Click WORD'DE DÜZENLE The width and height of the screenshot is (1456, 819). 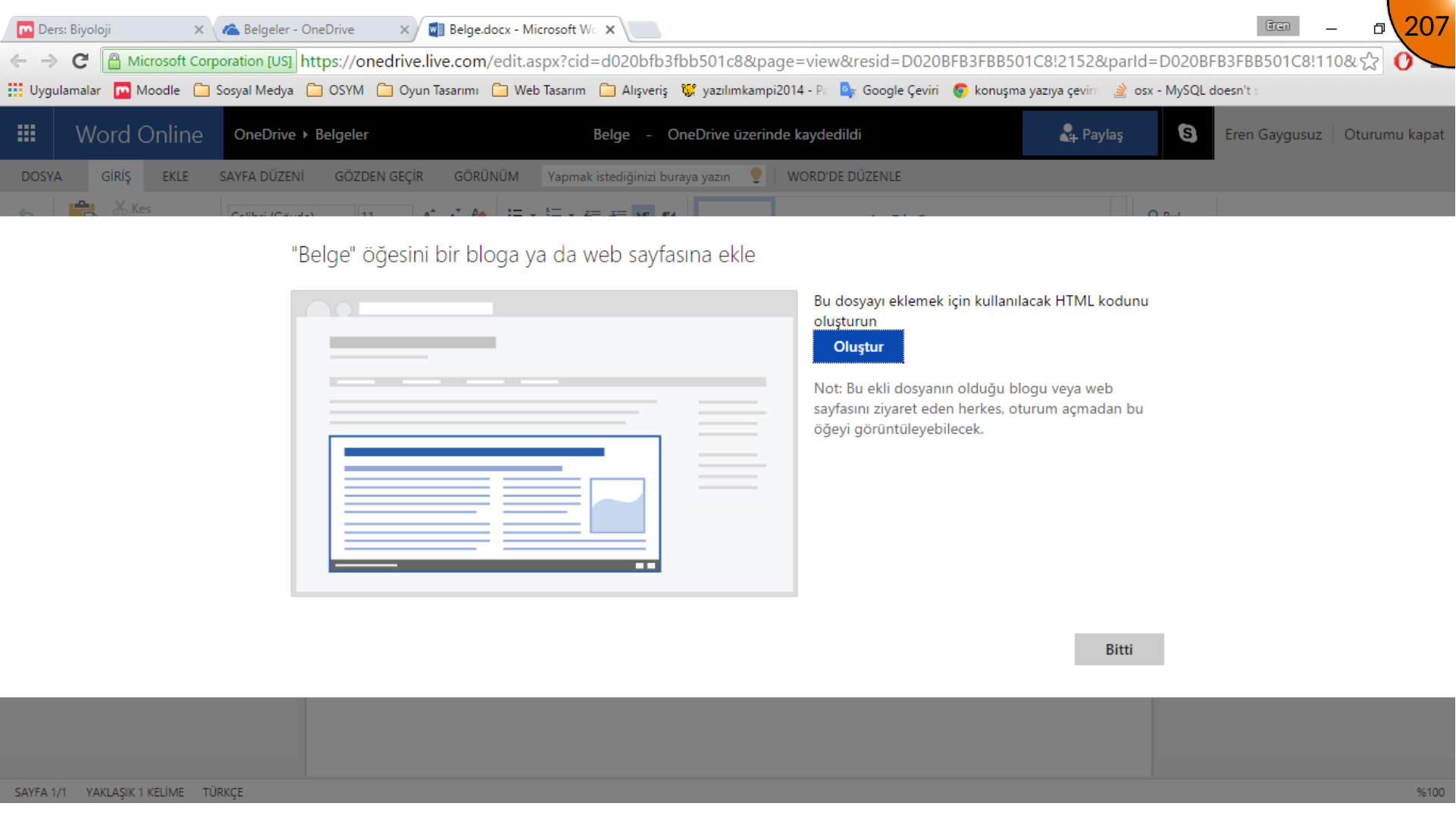[x=844, y=176]
